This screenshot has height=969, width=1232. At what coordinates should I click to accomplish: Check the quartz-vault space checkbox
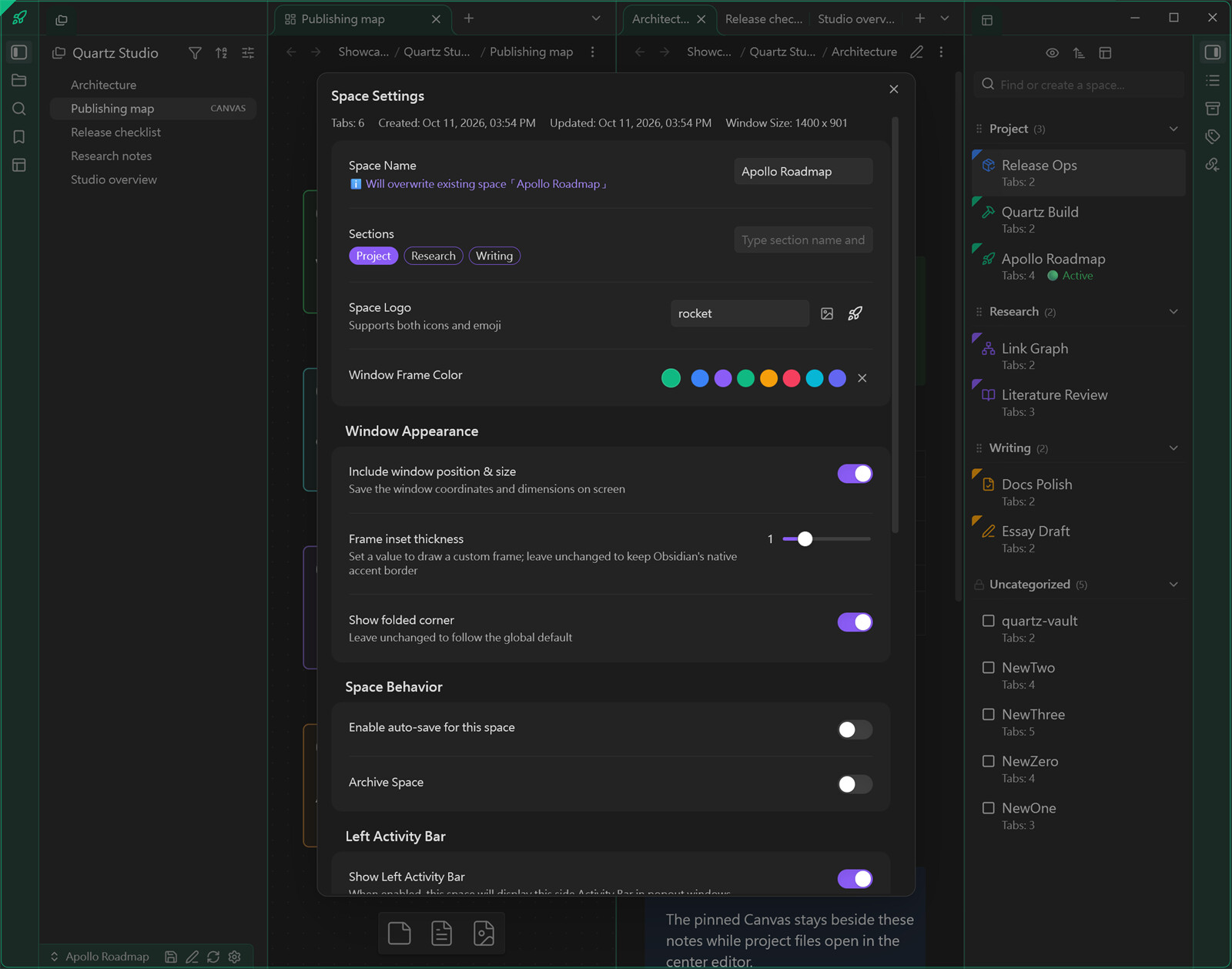[989, 620]
